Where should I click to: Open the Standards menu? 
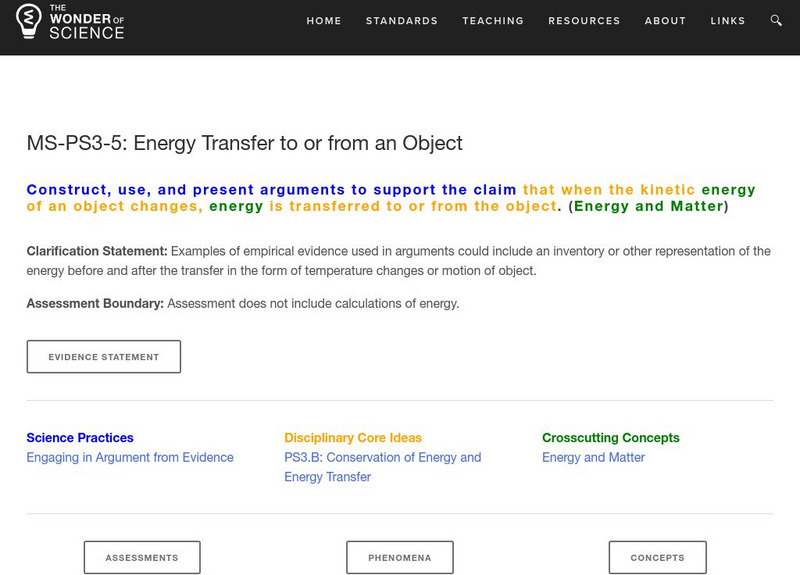[x=402, y=21]
